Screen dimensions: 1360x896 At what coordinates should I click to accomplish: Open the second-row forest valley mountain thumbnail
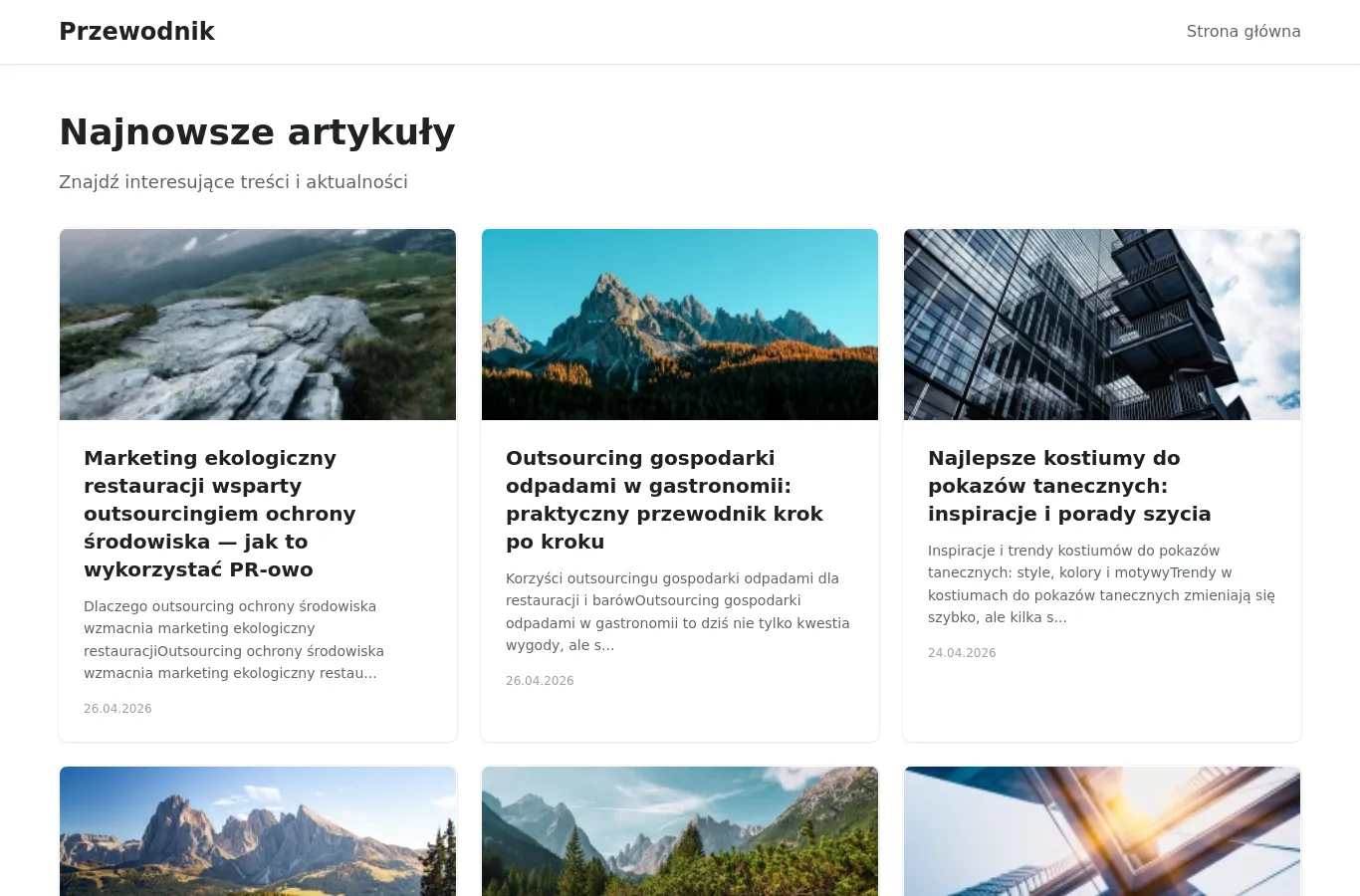click(x=680, y=831)
